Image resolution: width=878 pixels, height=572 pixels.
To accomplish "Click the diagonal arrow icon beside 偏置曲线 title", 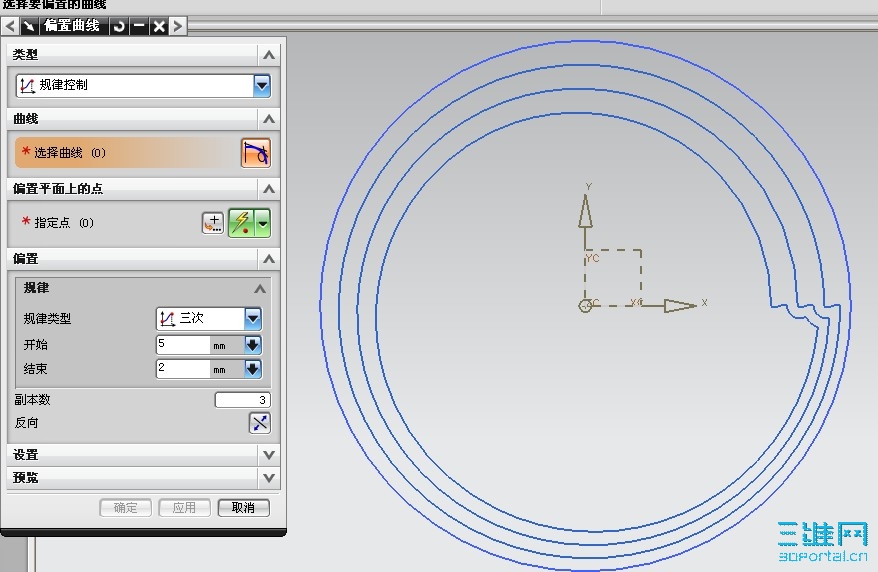I will click(29, 26).
